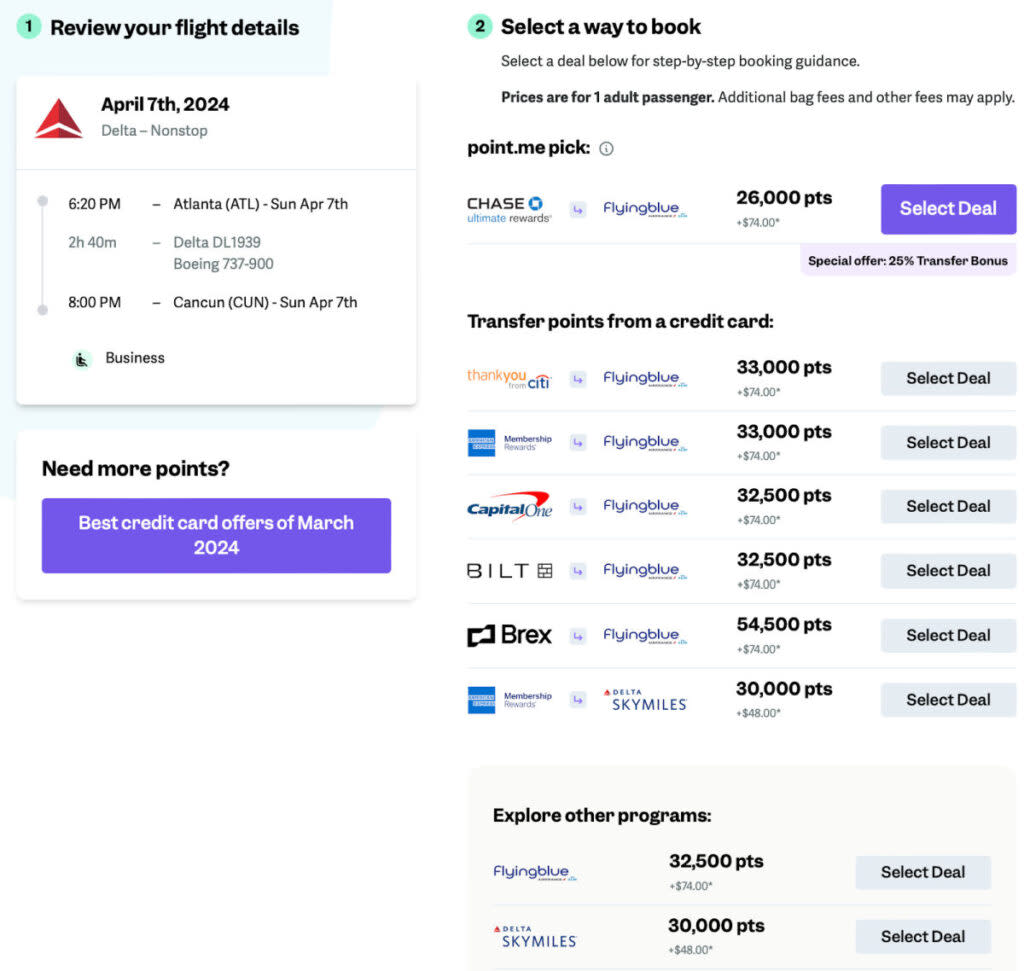Click the Special offer 25% Transfer Bonus badge

coord(908,260)
